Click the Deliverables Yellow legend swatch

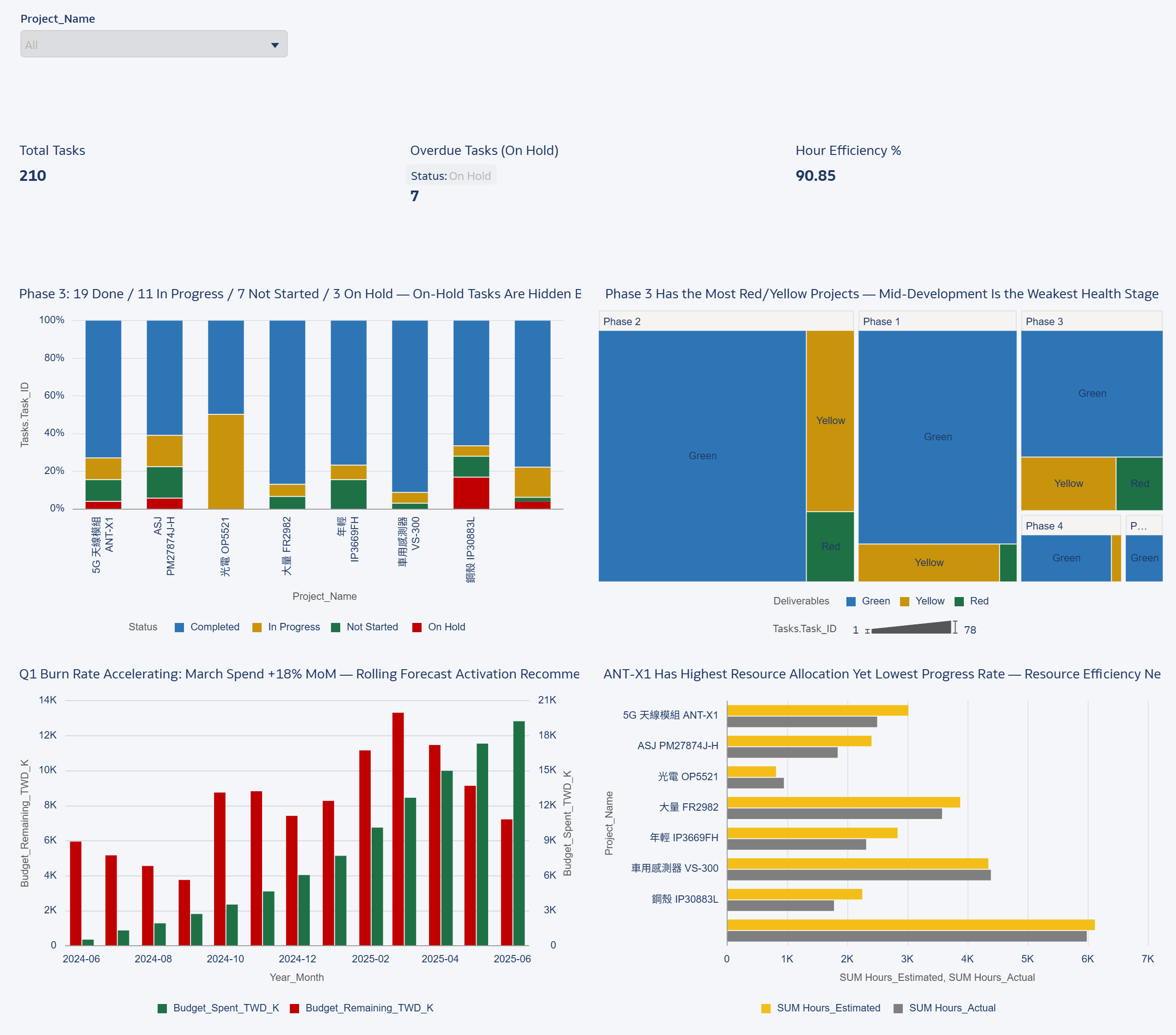[905, 601]
